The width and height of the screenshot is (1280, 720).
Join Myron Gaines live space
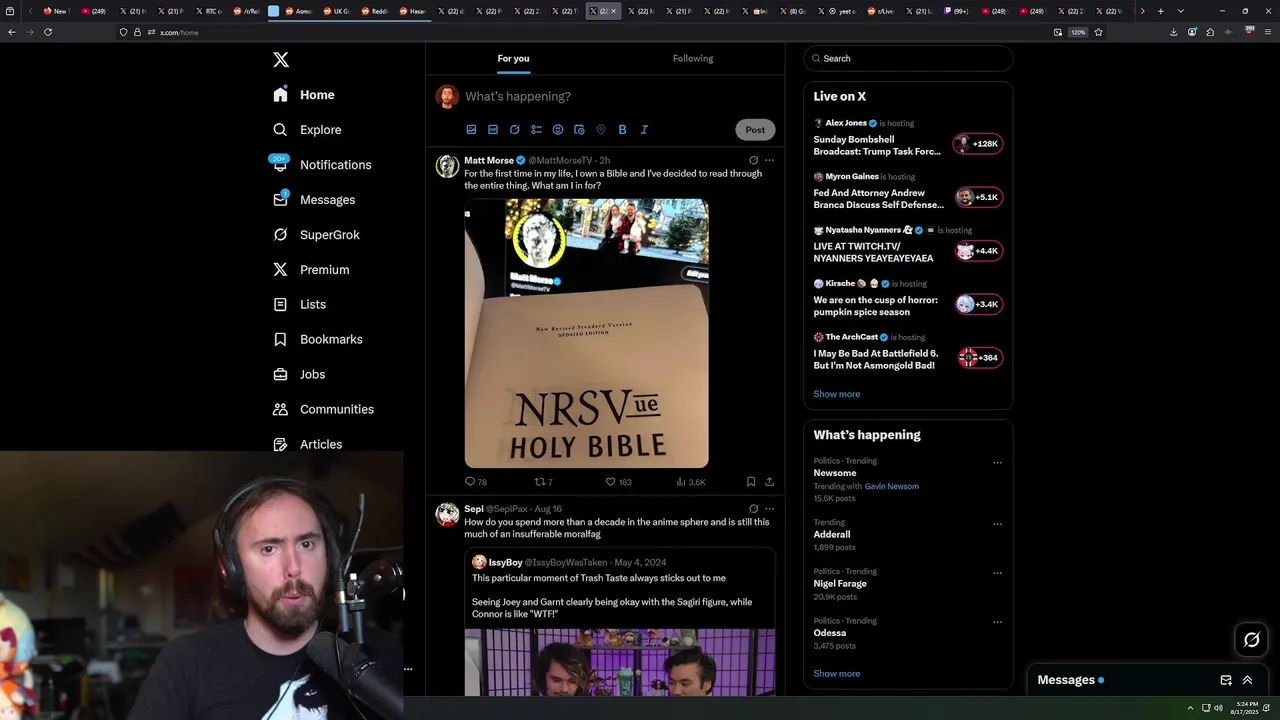(908, 192)
